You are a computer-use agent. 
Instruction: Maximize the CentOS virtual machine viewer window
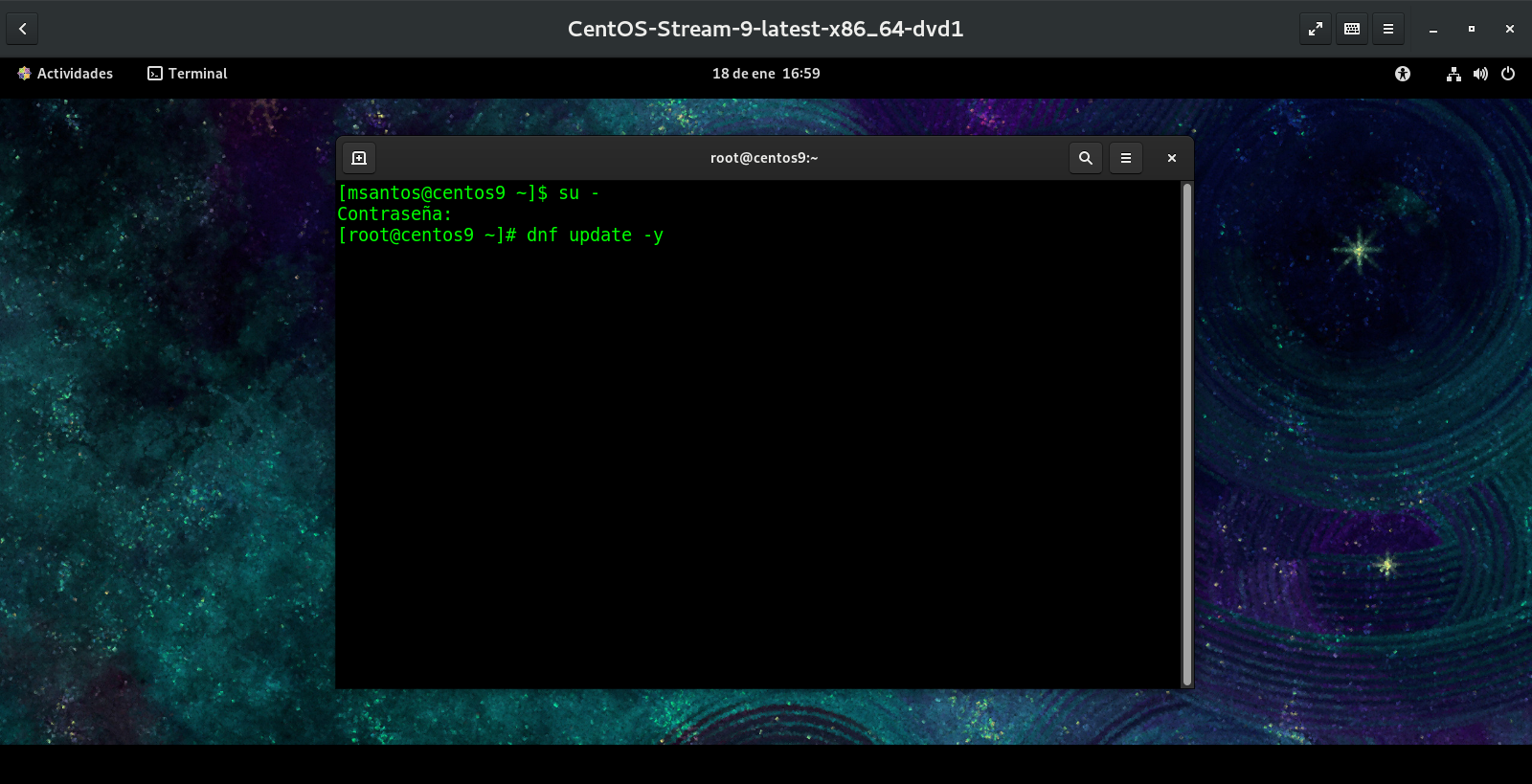tap(1472, 29)
